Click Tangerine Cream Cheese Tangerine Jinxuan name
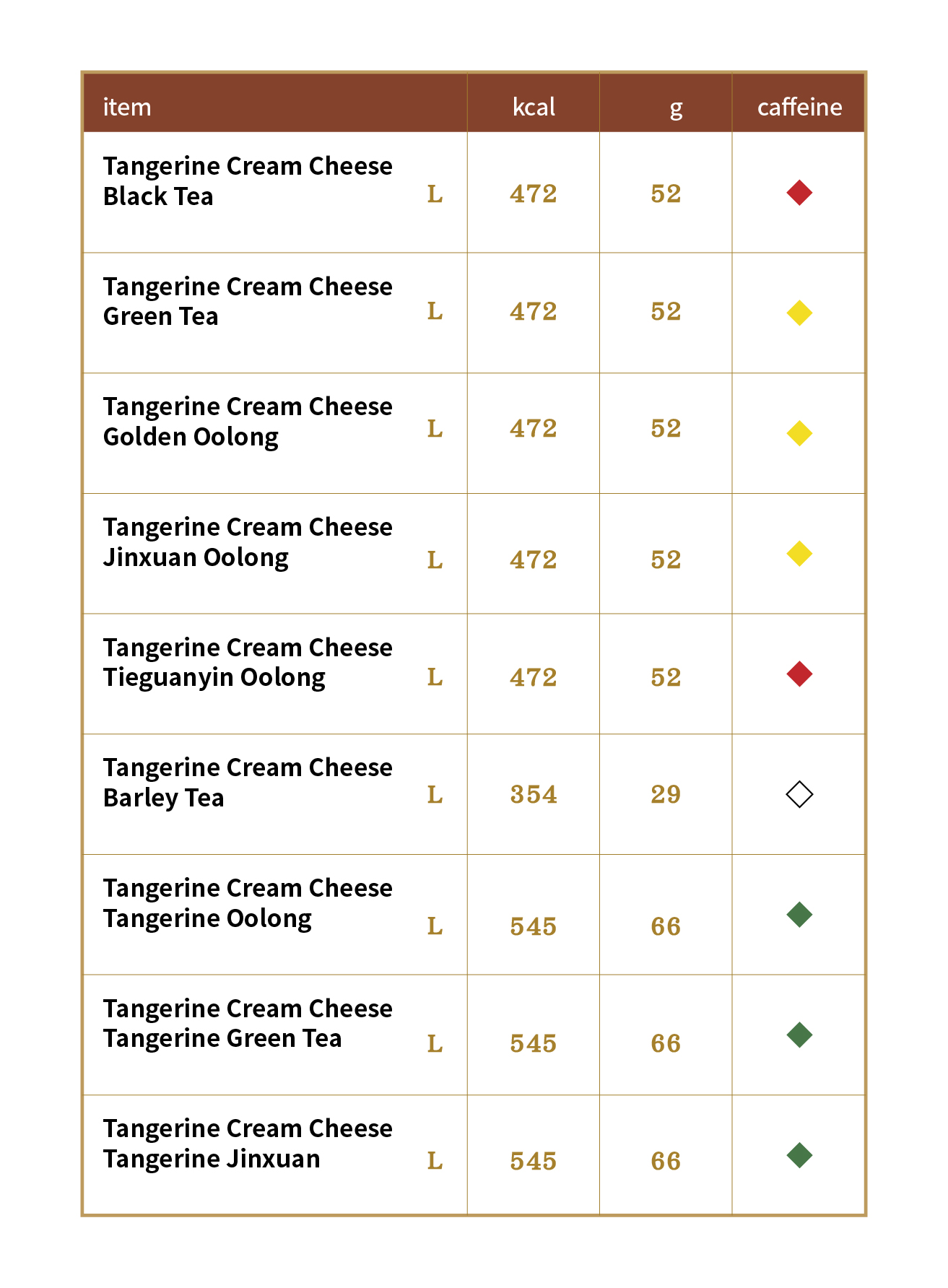The image size is (948, 1288). pos(248,1144)
